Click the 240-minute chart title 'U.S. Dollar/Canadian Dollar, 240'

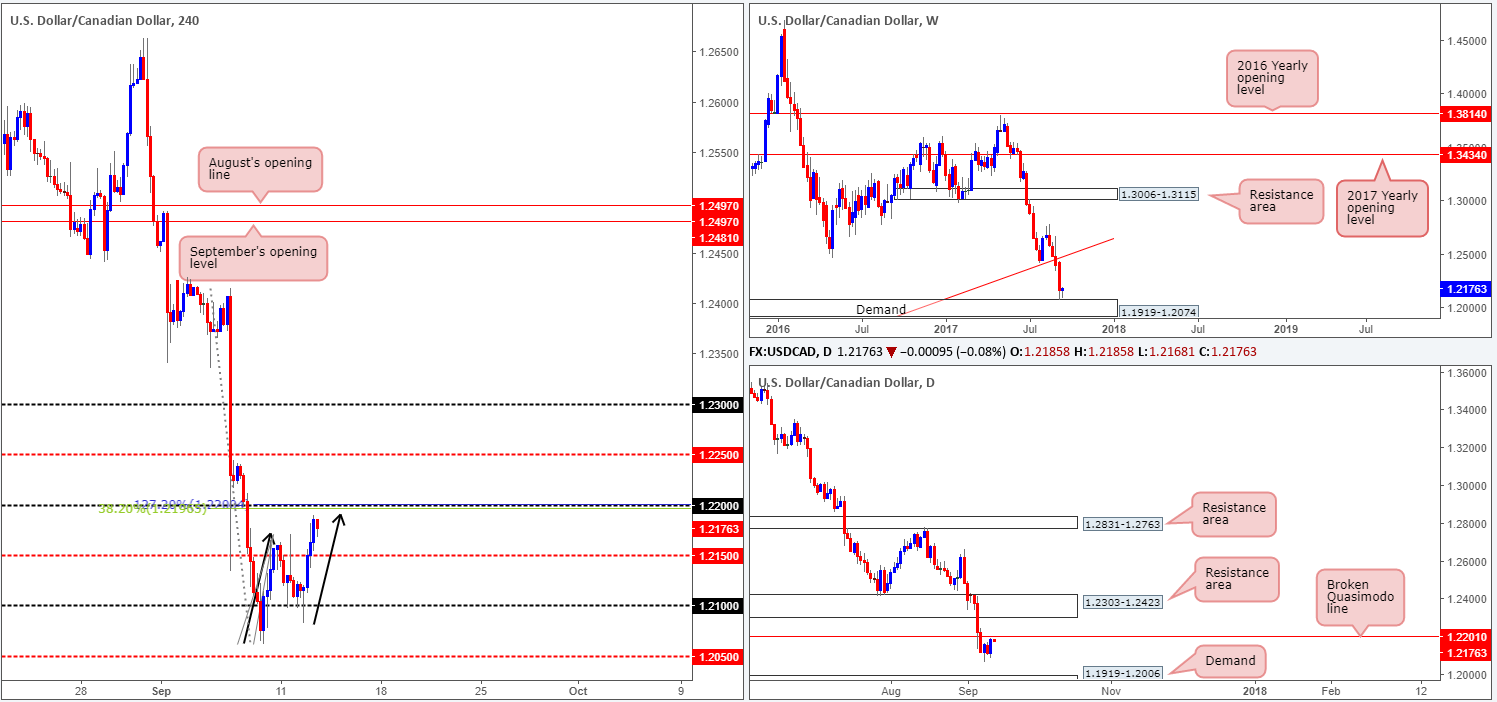105,20
